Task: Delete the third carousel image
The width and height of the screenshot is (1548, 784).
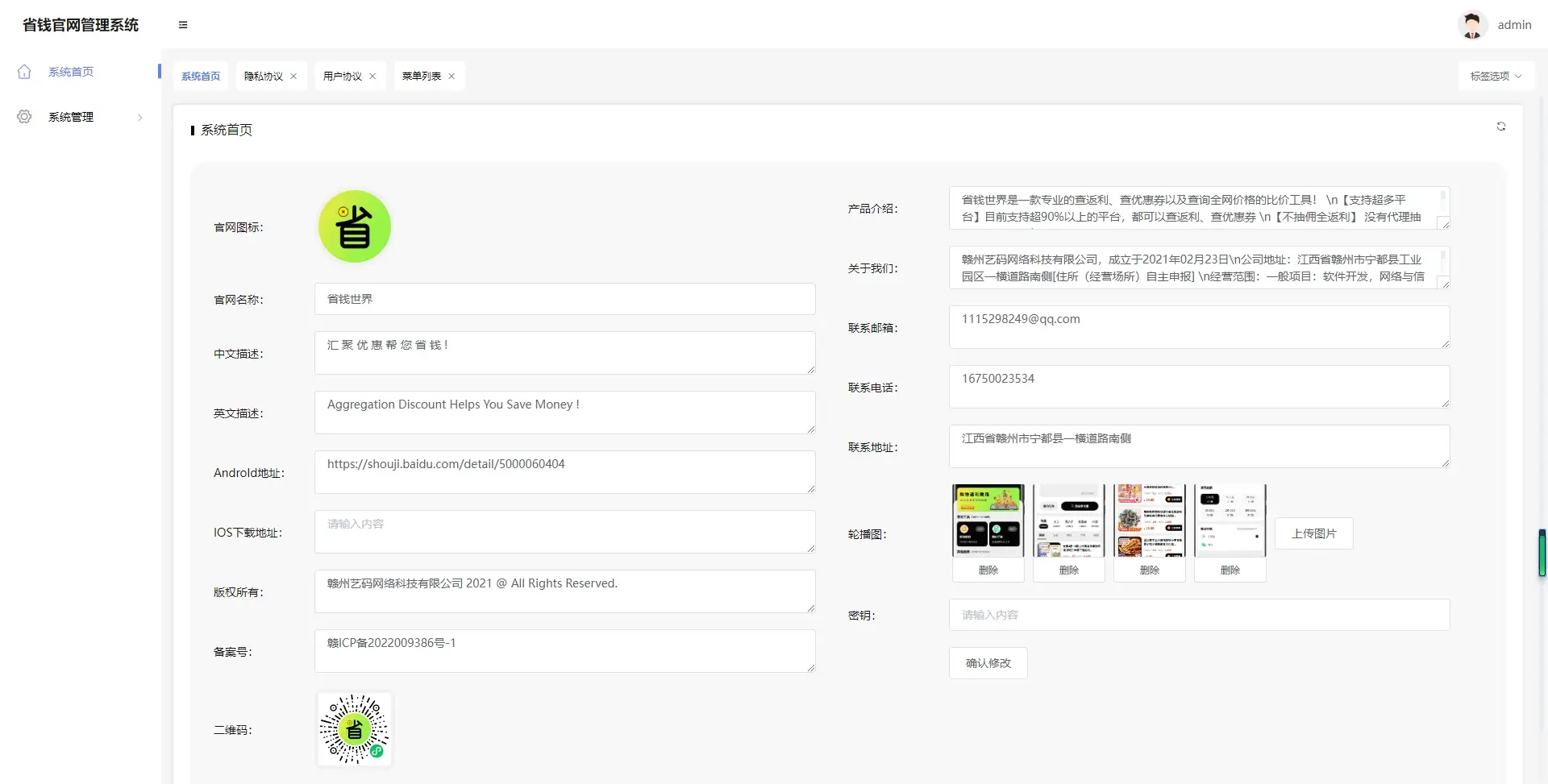Action: pos(1150,570)
